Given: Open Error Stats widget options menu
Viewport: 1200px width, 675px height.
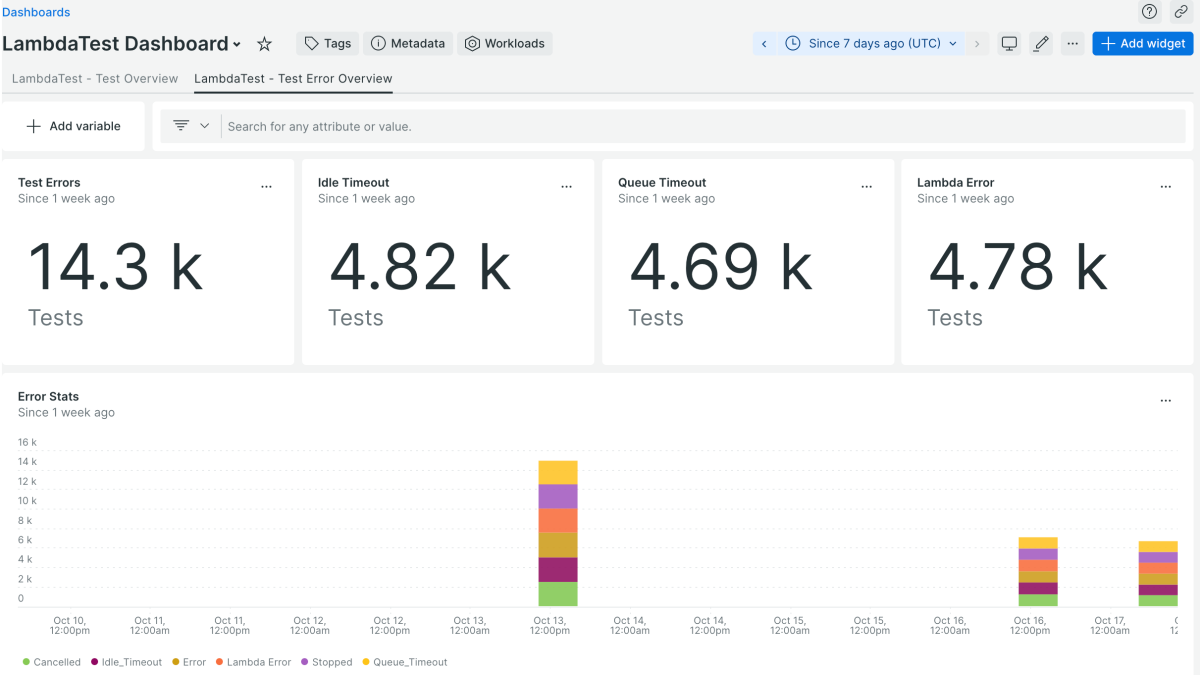Looking at the screenshot, I should [1166, 401].
